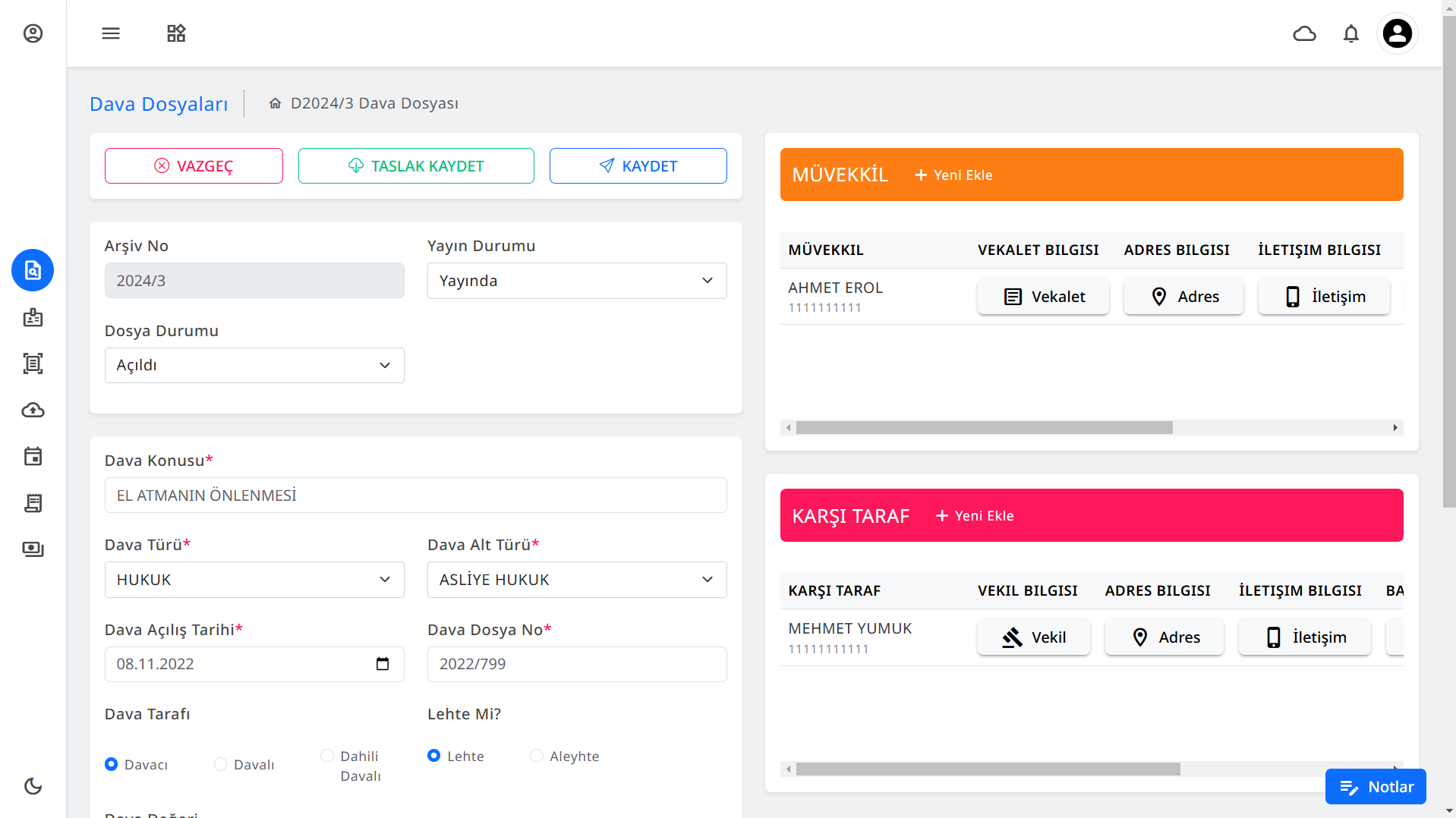Click the VAZGEÇ cancel button
1456x818 pixels.
click(194, 166)
